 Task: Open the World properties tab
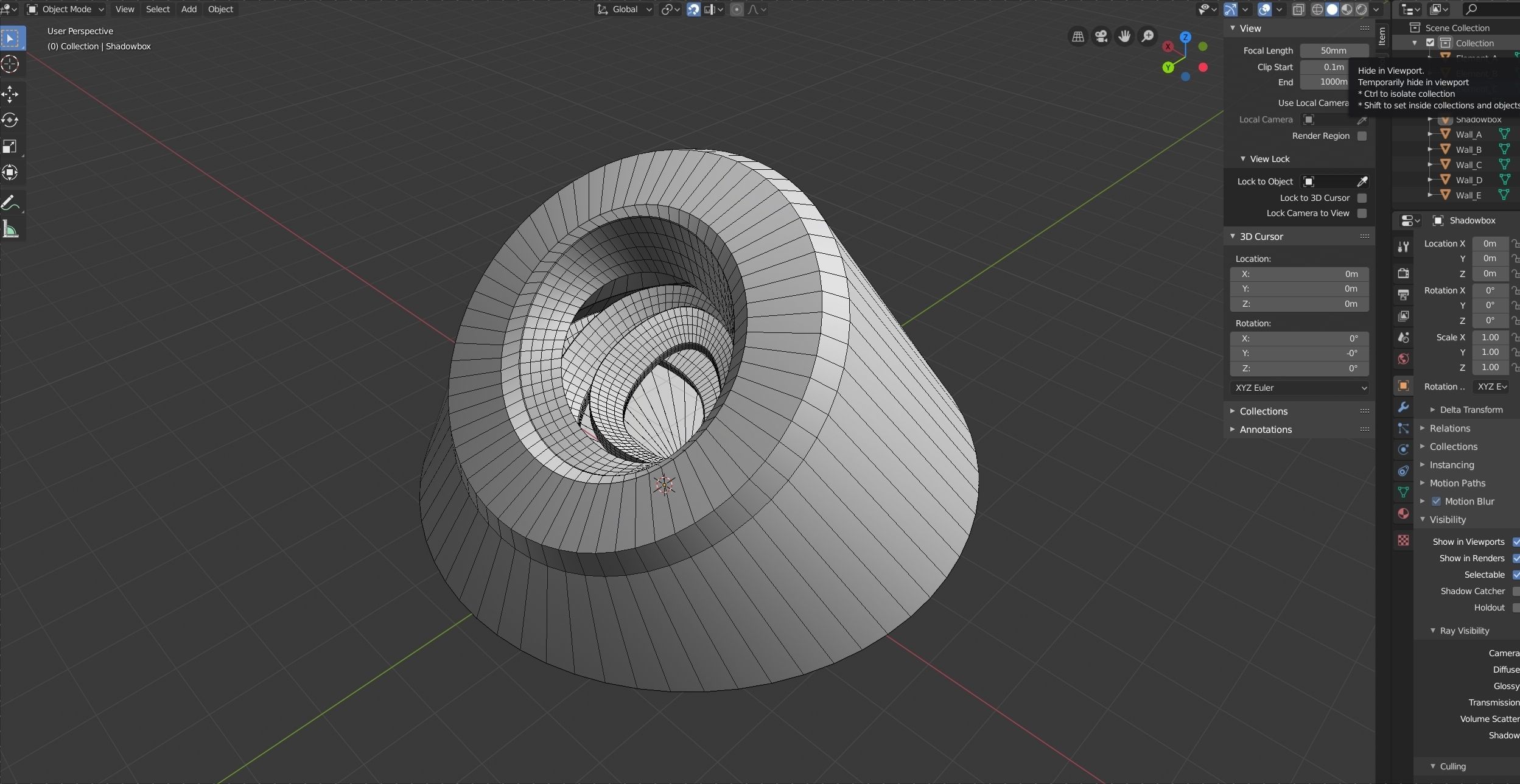[x=1403, y=359]
